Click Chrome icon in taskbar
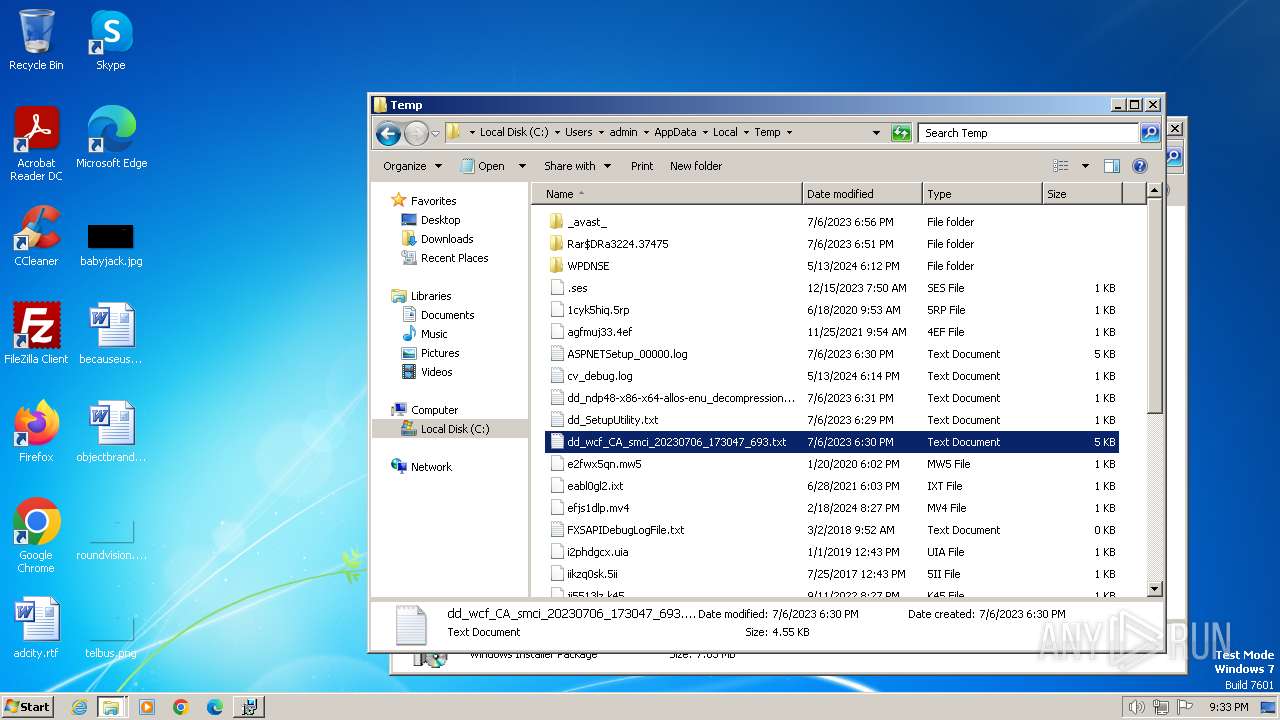The height and width of the screenshot is (720, 1280). click(x=181, y=707)
